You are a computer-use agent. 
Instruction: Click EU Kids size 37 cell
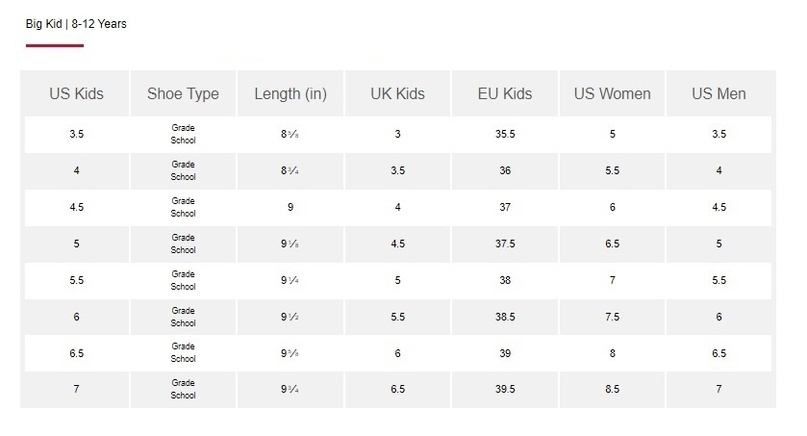point(505,208)
